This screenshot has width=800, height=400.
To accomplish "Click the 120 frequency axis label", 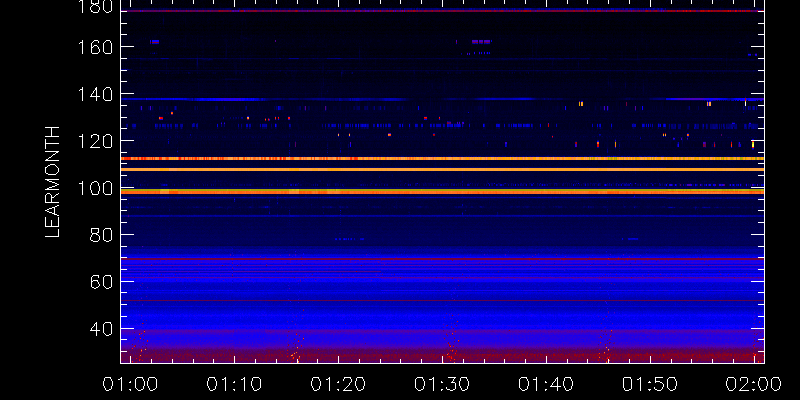I will tap(94, 141).
